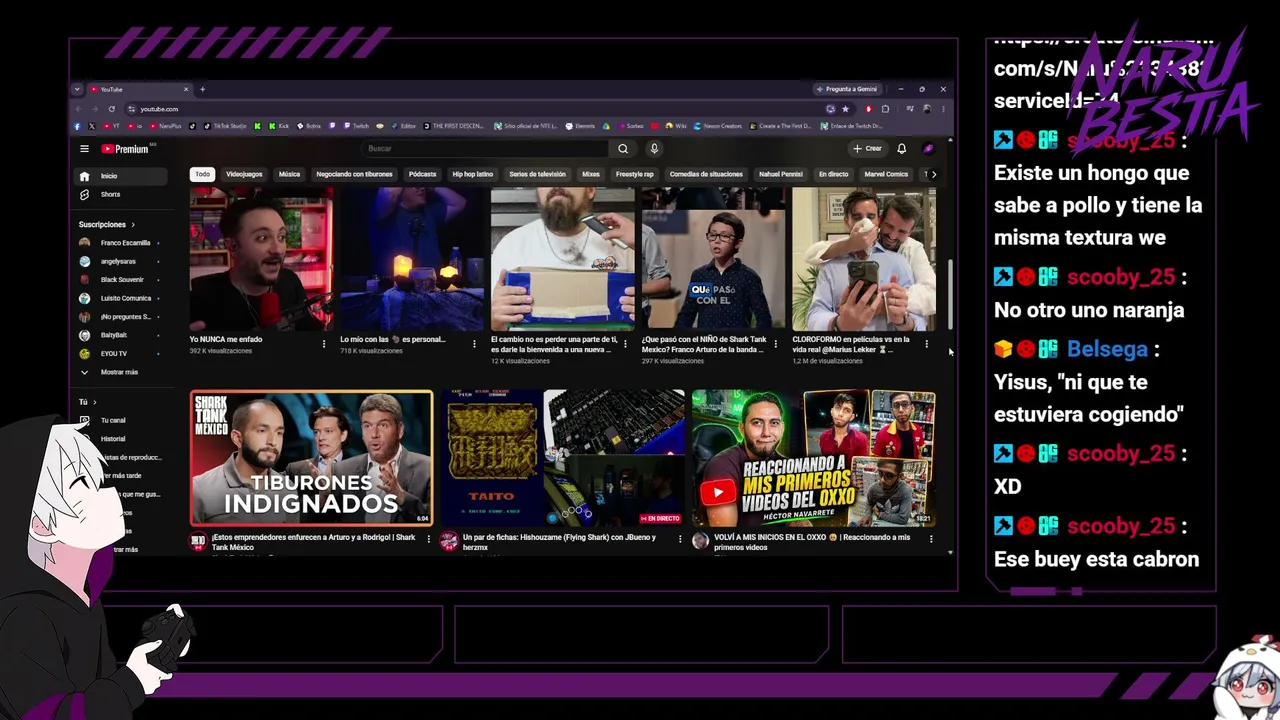Image resolution: width=1280 pixels, height=720 pixels.
Task: Open Shorts in the sidebar
Action: pyautogui.click(x=122, y=194)
